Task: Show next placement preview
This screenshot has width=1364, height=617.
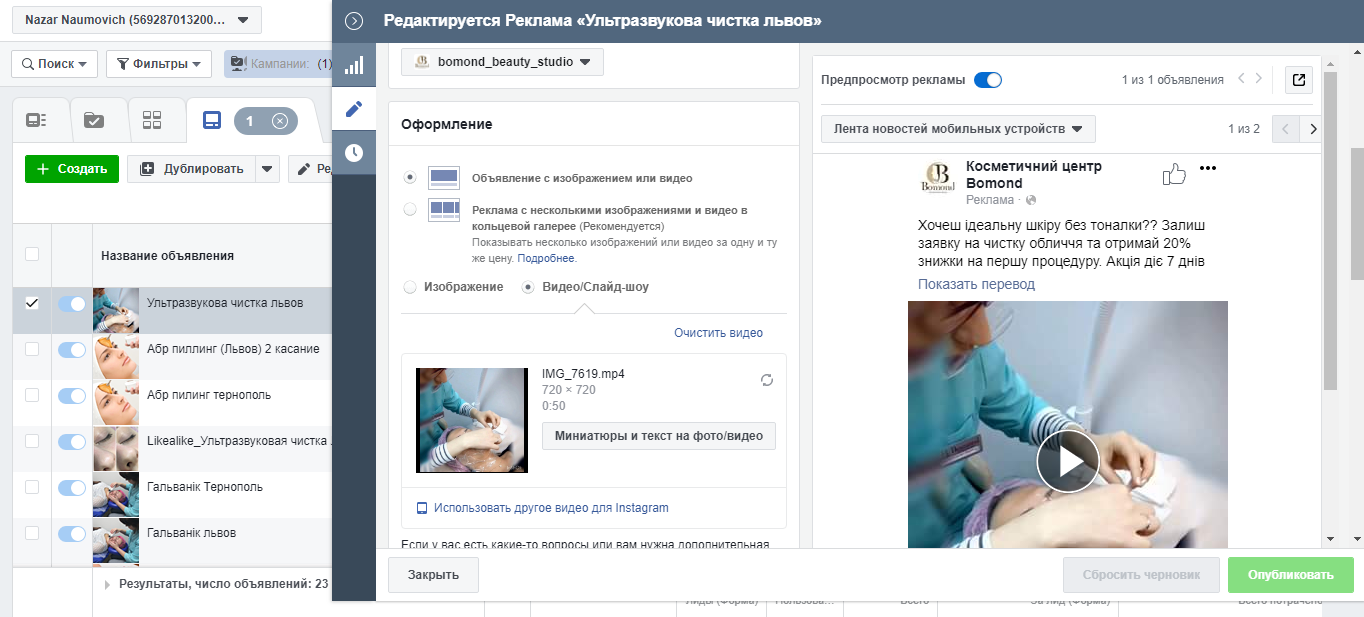Action: coord(1312,129)
